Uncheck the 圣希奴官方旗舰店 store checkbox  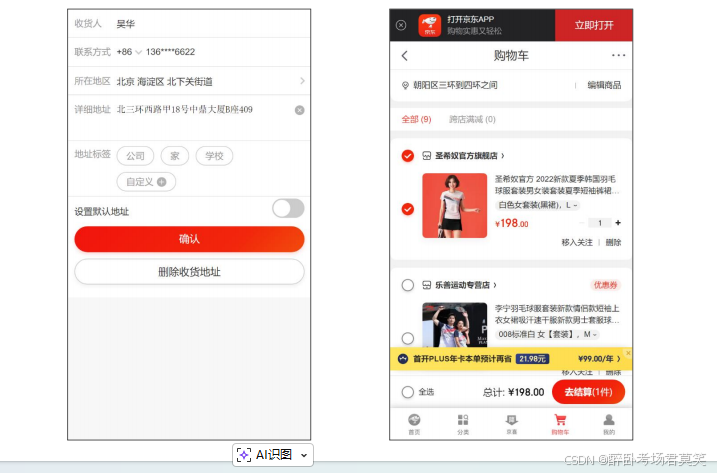407,156
